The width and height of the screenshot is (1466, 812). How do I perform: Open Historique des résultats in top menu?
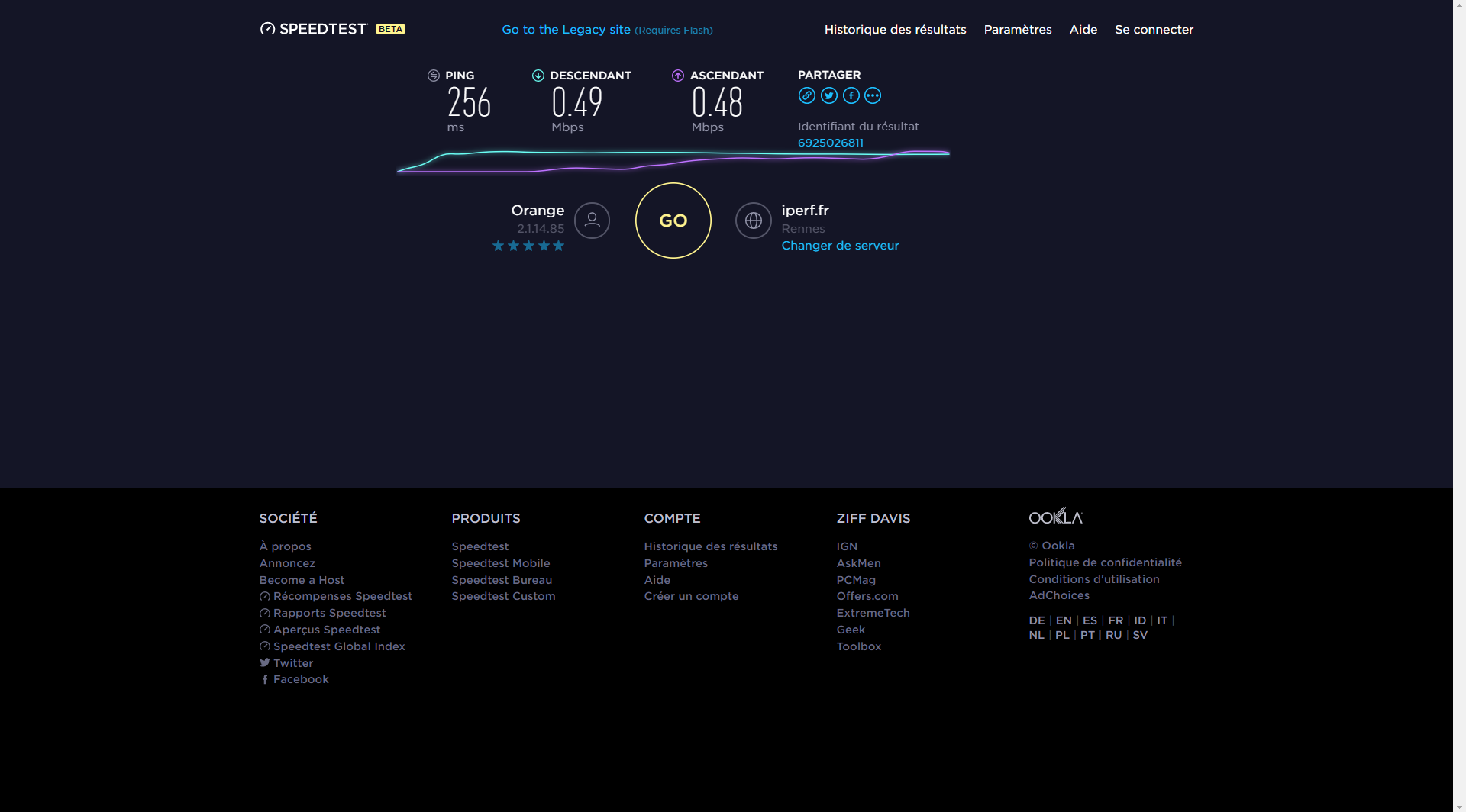pos(895,30)
